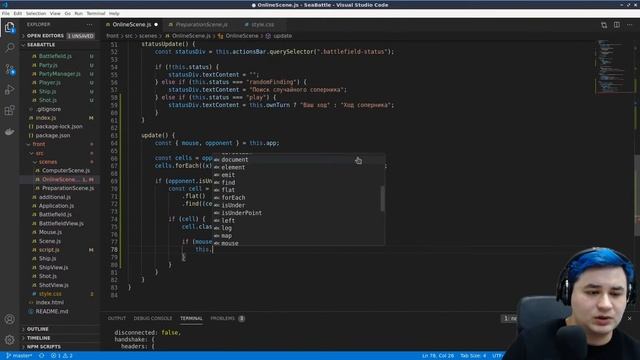Open the View menu
Viewport: 640px width, 360px height.
pyautogui.click(x=55, y=13)
